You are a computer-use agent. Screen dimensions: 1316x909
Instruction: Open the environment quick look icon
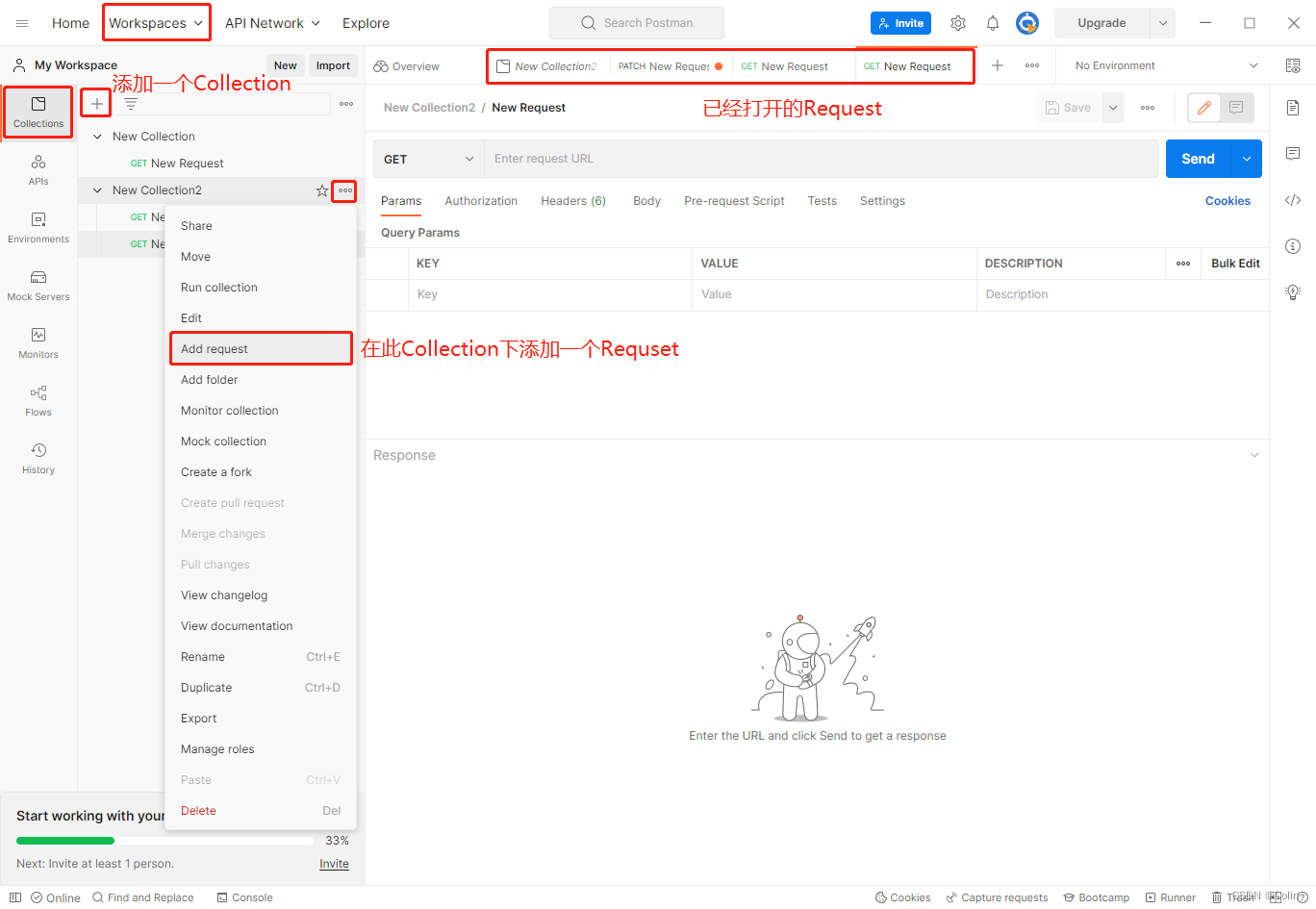coord(1293,65)
